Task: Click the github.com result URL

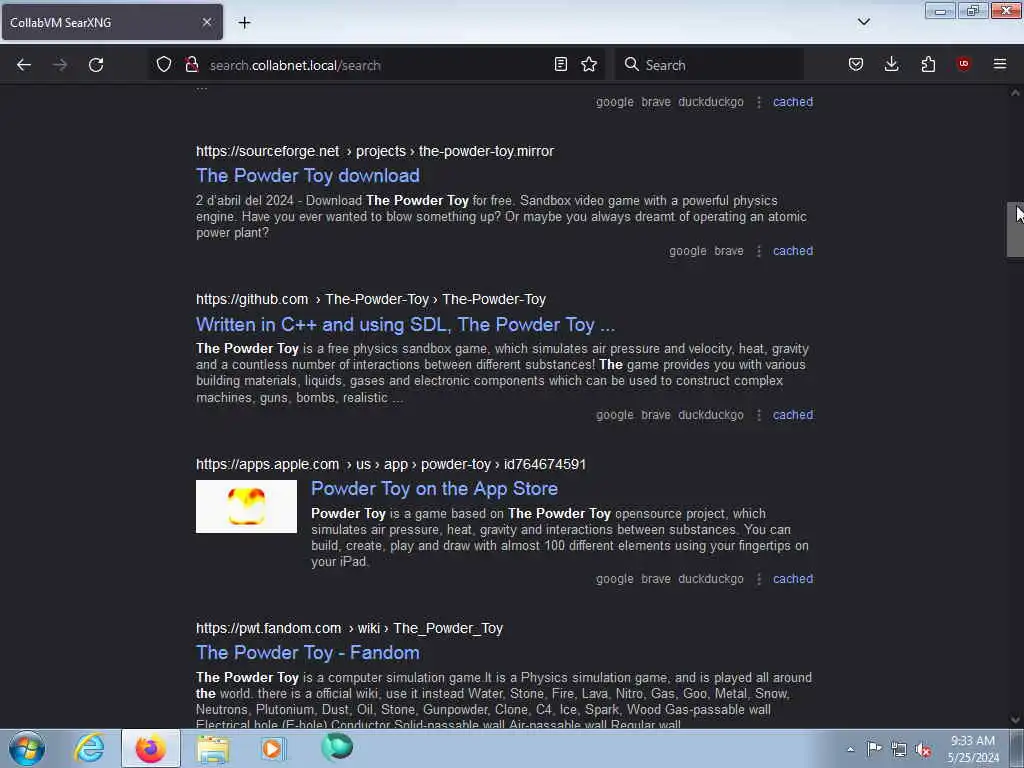Action: (x=371, y=300)
